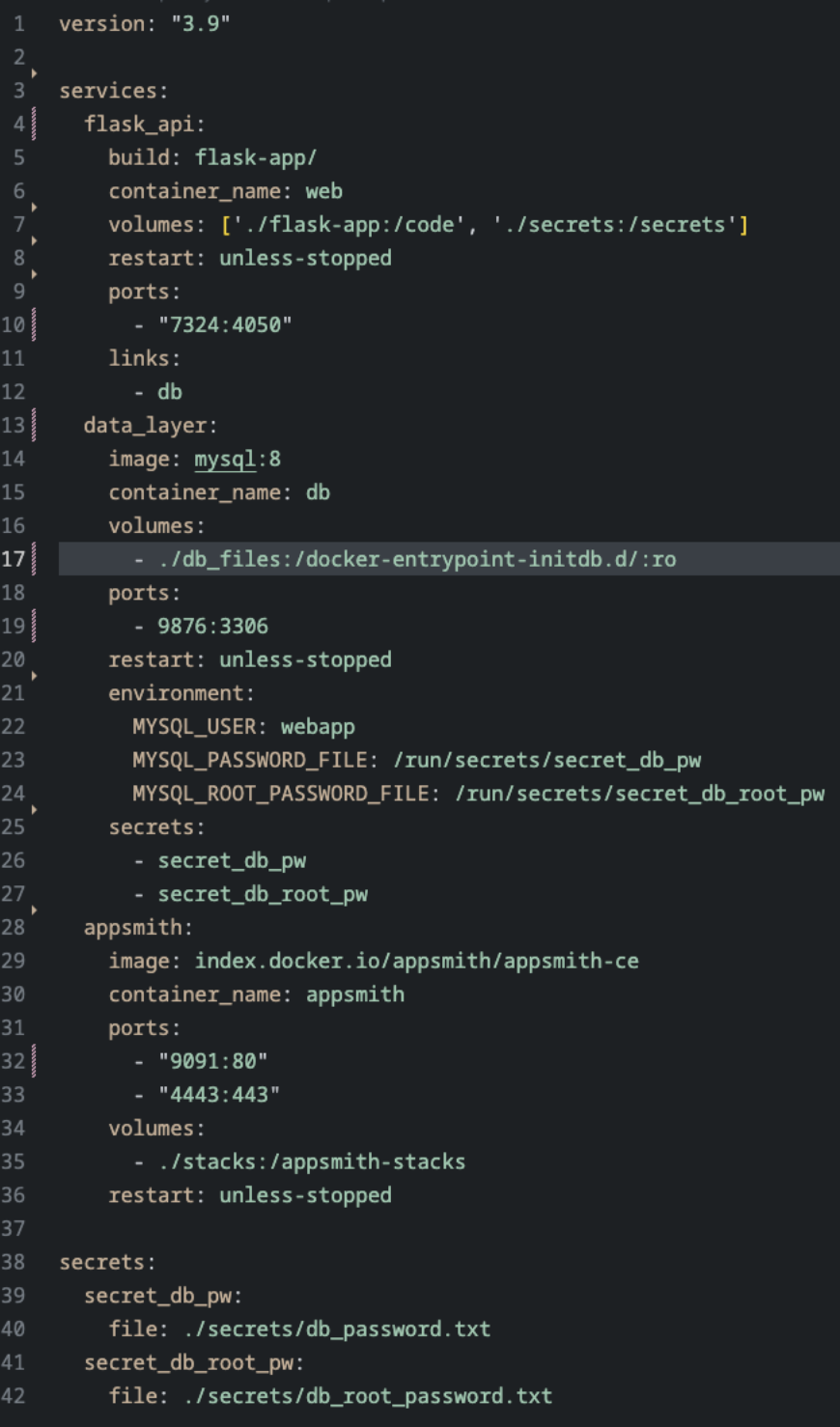Screen dimensions: 840x1427
Task: Click the - db entry under links
Action: pyautogui.click(x=158, y=392)
